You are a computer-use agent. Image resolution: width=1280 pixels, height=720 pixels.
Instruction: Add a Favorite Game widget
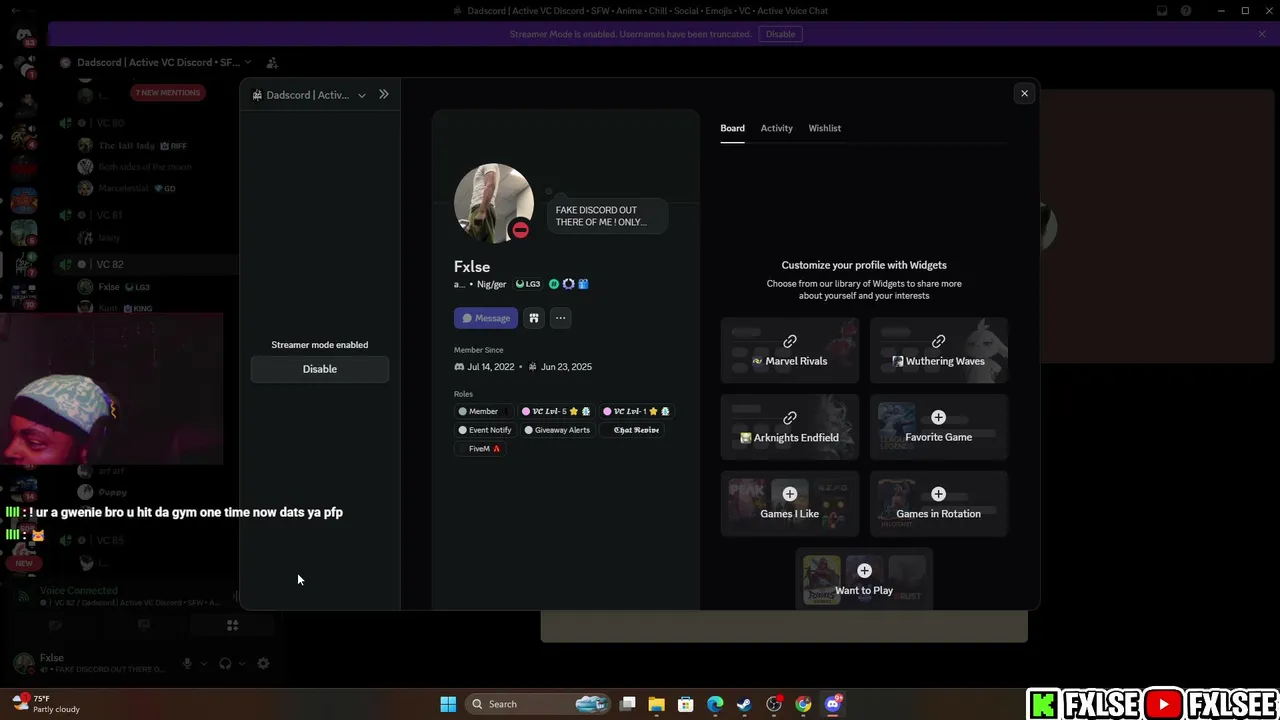(x=939, y=427)
